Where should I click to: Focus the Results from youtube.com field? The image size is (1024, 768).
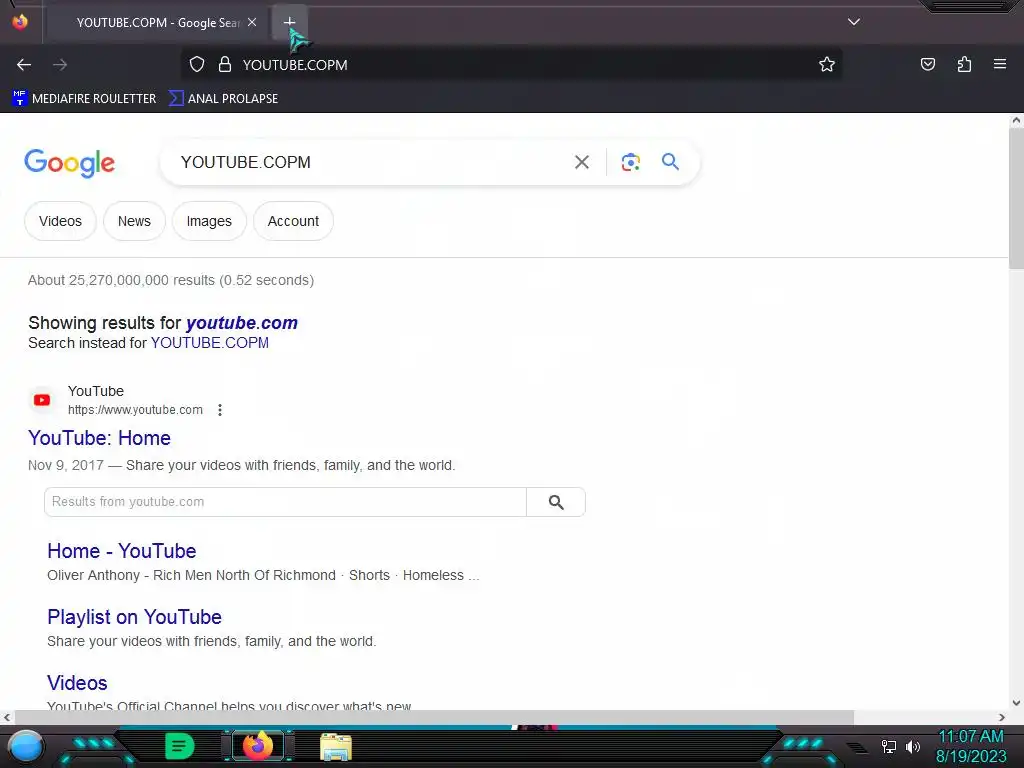[285, 502]
